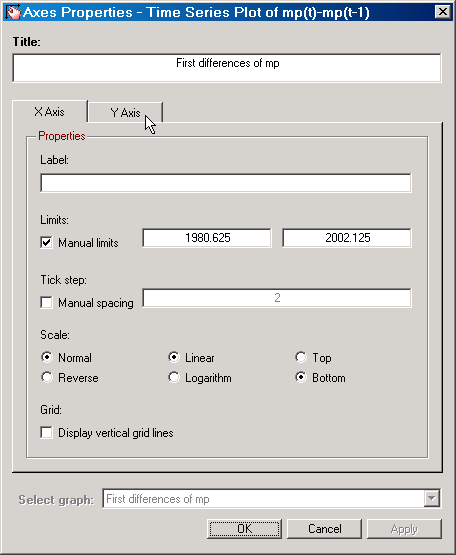This screenshot has height=555, width=456.
Task: Select the X Axis tab
Action: (x=49, y=112)
